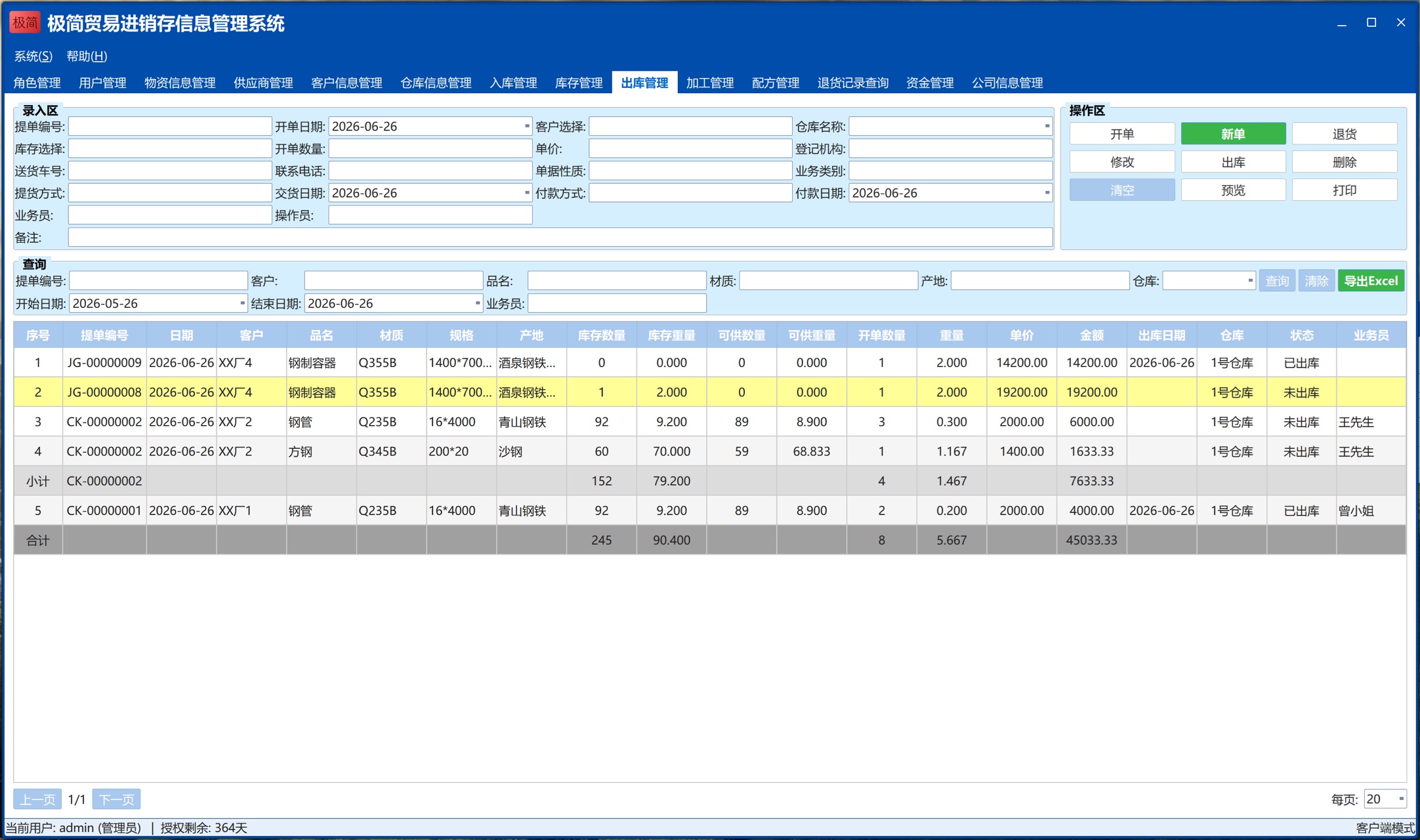Expand the 每页 page size dropdown
The image size is (1420, 840).
[x=1401, y=799]
